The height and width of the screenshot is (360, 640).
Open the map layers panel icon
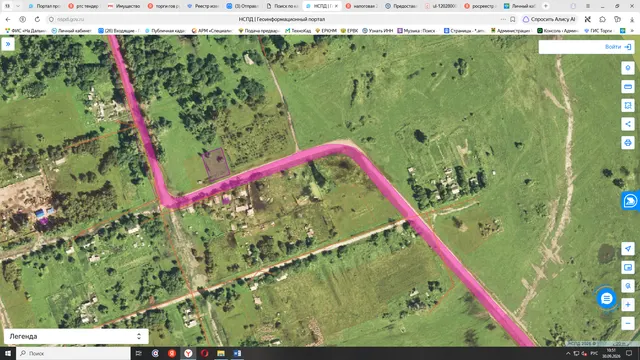click(x=628, y=267)
